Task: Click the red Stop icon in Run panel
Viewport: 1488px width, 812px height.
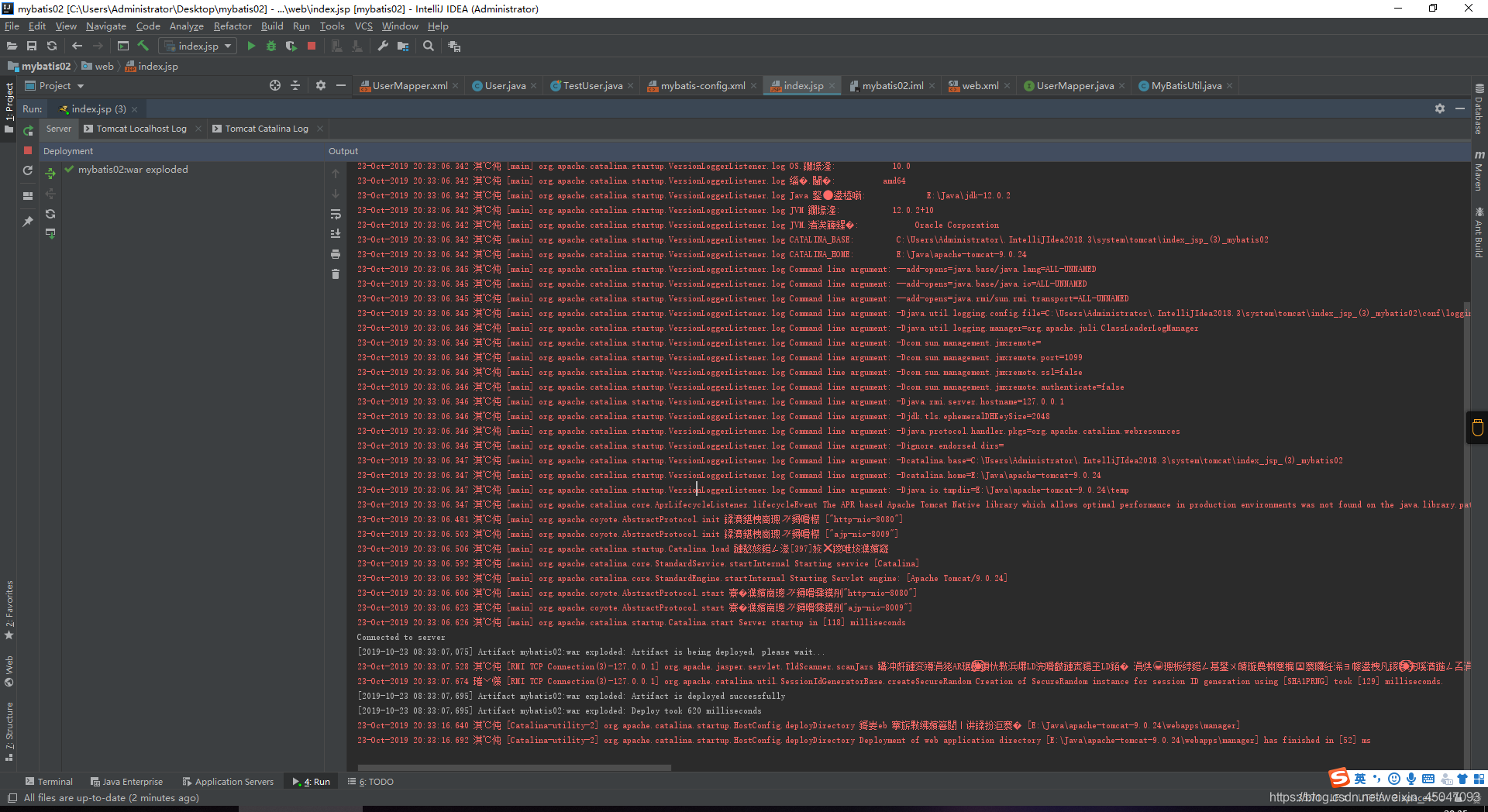Action: [x=28, y=150]
